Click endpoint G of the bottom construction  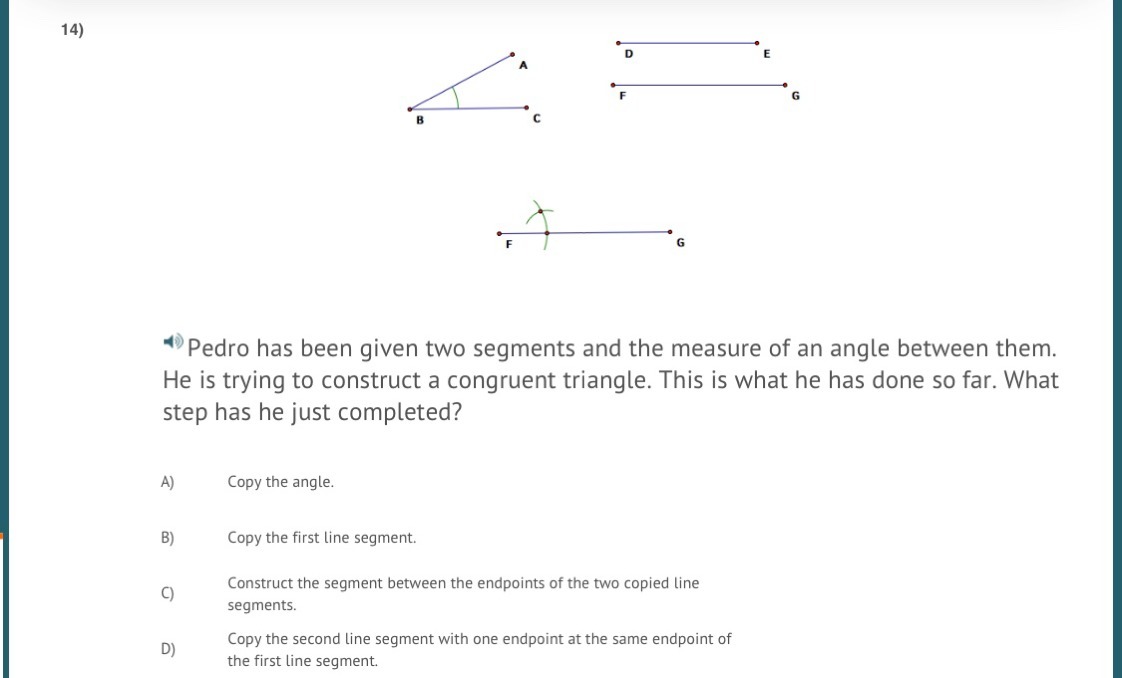(670, 232)
